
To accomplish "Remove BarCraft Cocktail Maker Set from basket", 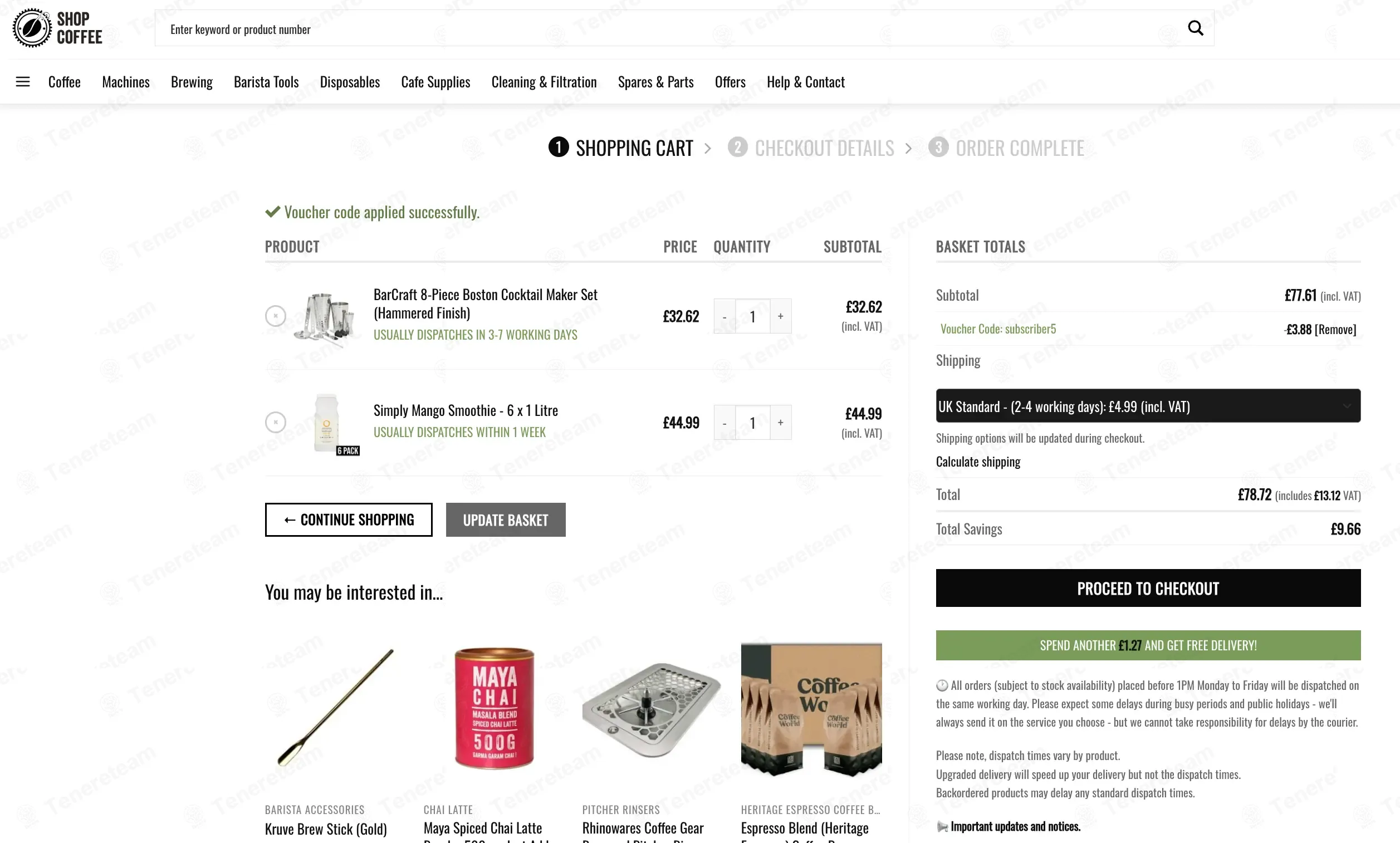I will 276,316.
